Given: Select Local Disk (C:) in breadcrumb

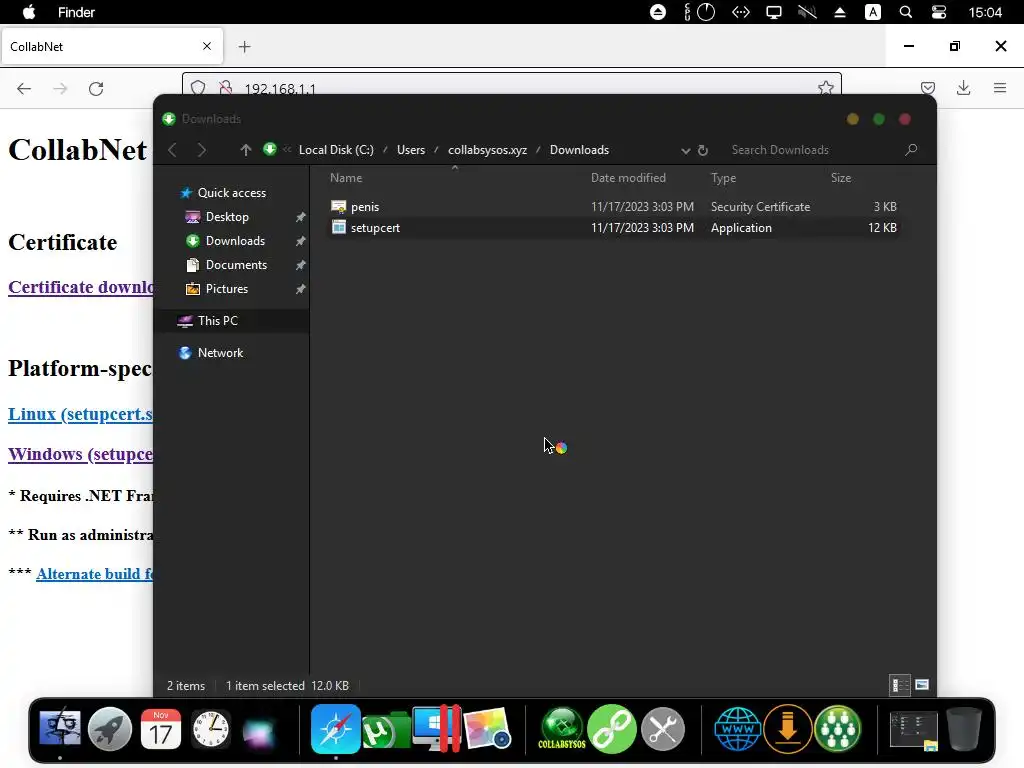Looking at the screenshot, I should pyautogui.click(x=336, y=150).
